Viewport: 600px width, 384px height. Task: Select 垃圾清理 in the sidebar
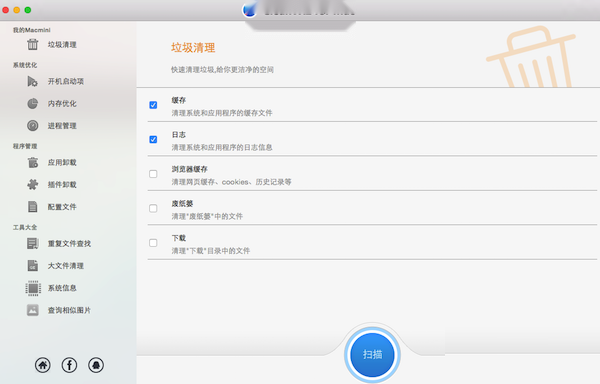tap(62, 45)
